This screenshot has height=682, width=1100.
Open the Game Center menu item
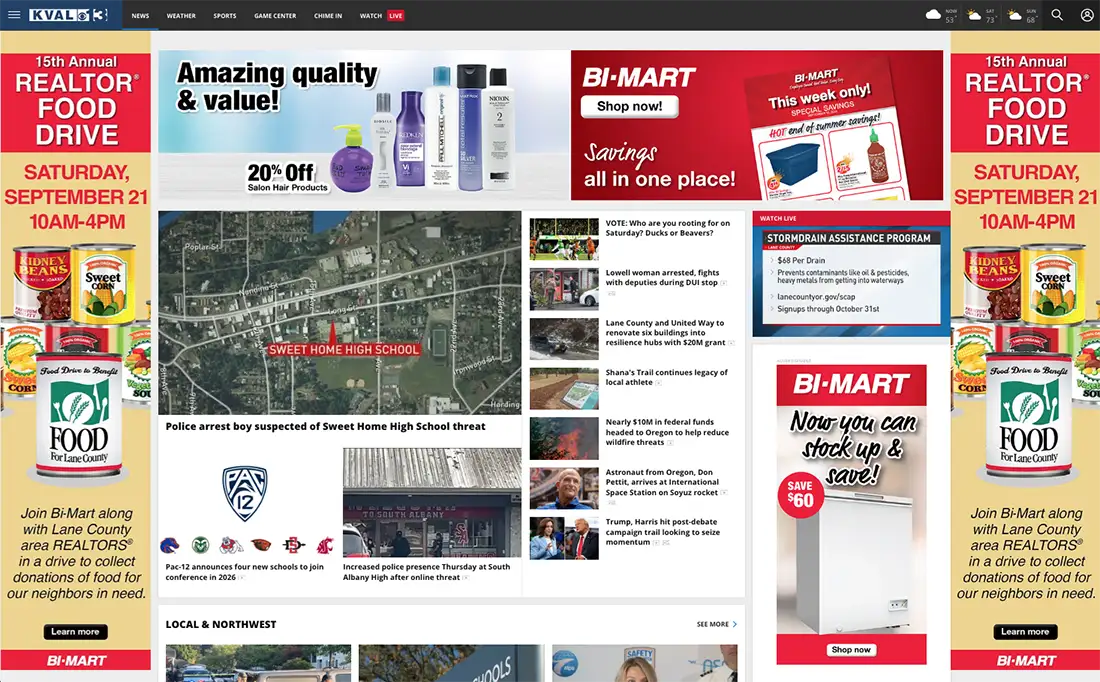[x=275, y=15]
